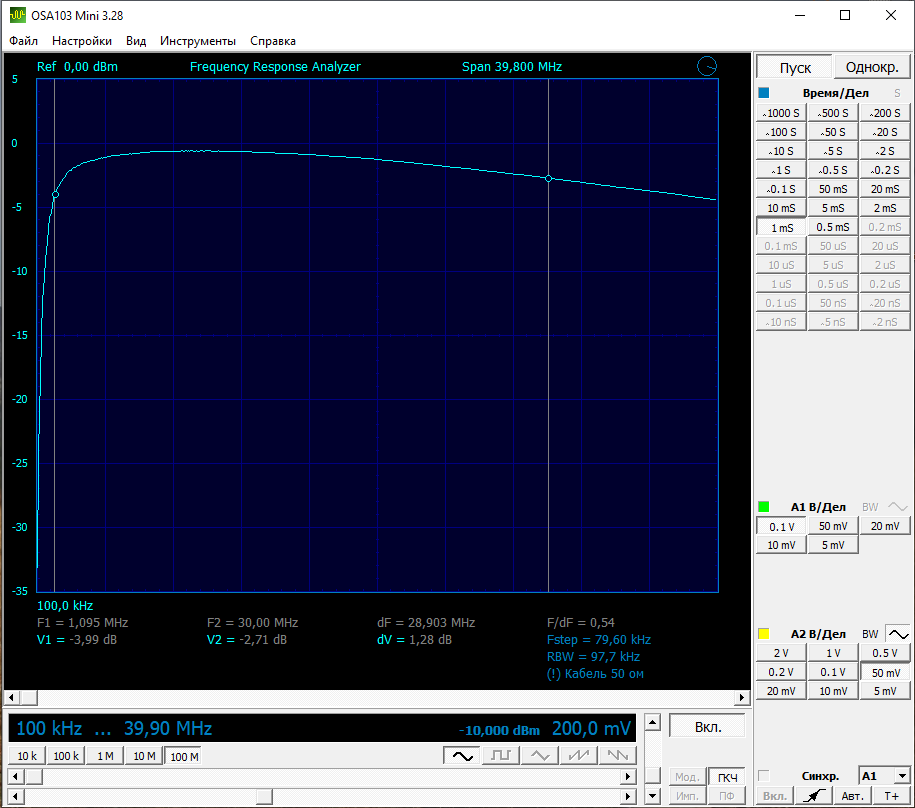Click the Кабель 50 ом warning text

(x=595, y=674)
